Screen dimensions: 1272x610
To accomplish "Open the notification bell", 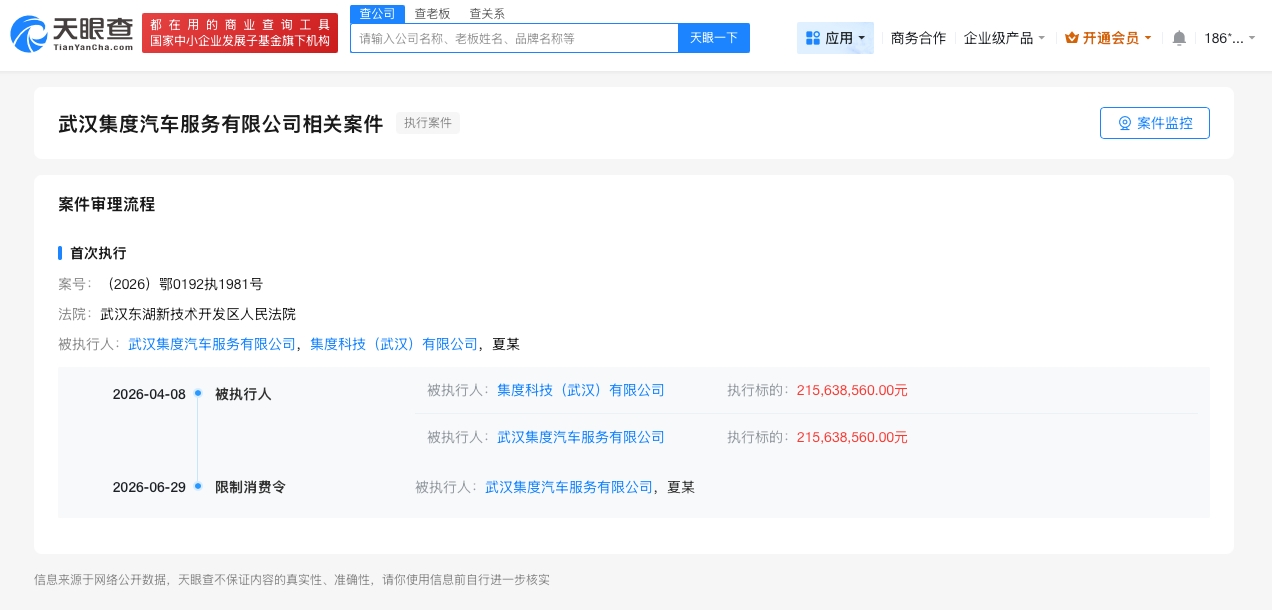I will [x=1179, y=38].
